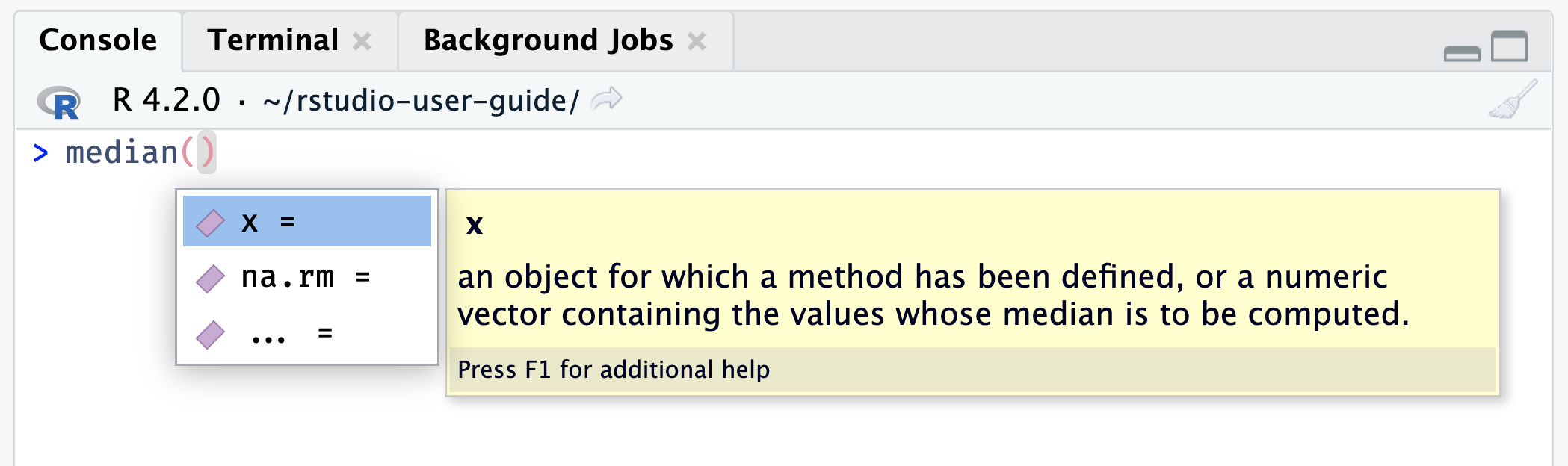Switch to the Terminal tab
Image resolution: width=1568 pixels, height=466 pixels.
point(273,40)
